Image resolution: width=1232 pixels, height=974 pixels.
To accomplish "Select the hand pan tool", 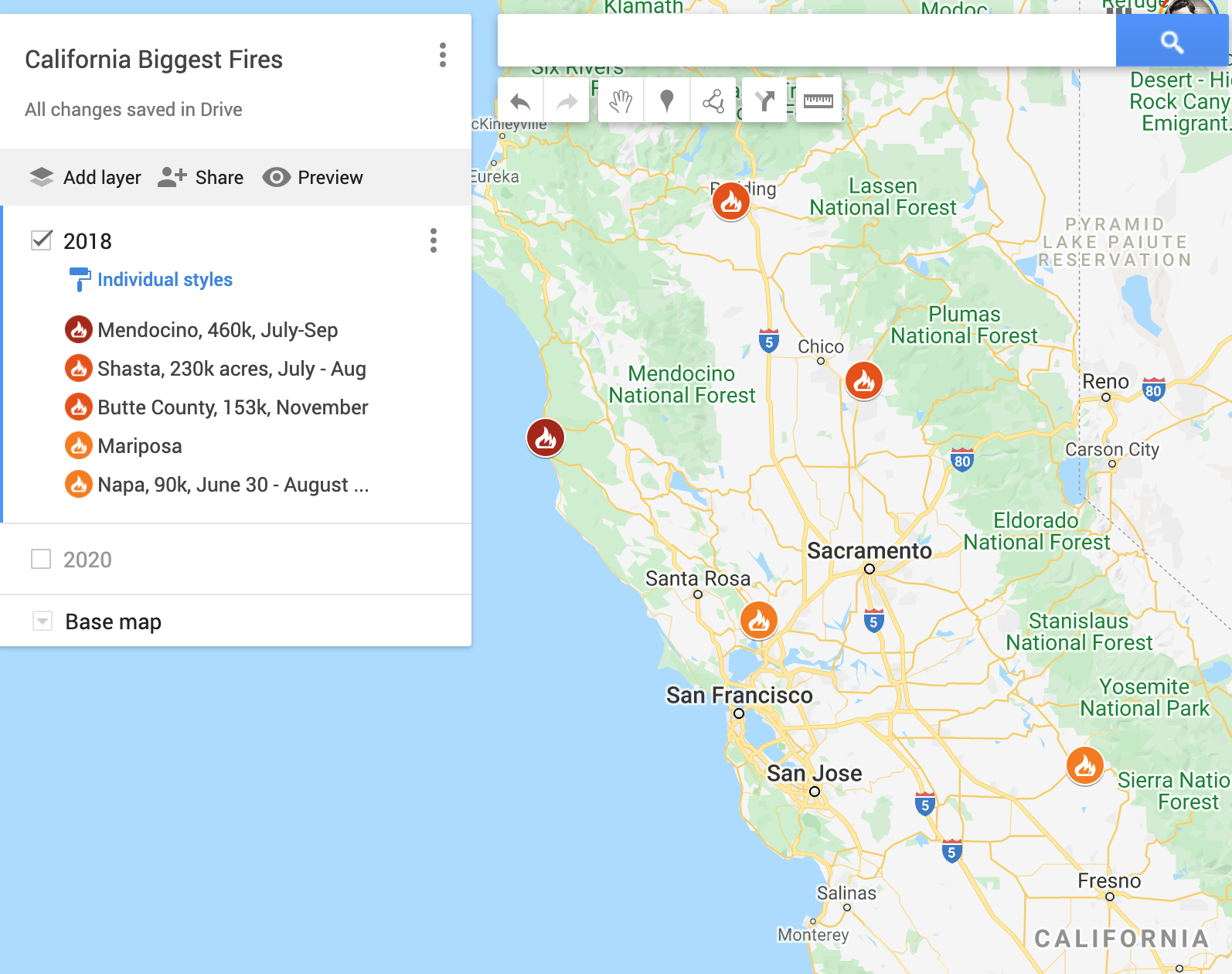I will pyautogui.click(x=621, y=101).
